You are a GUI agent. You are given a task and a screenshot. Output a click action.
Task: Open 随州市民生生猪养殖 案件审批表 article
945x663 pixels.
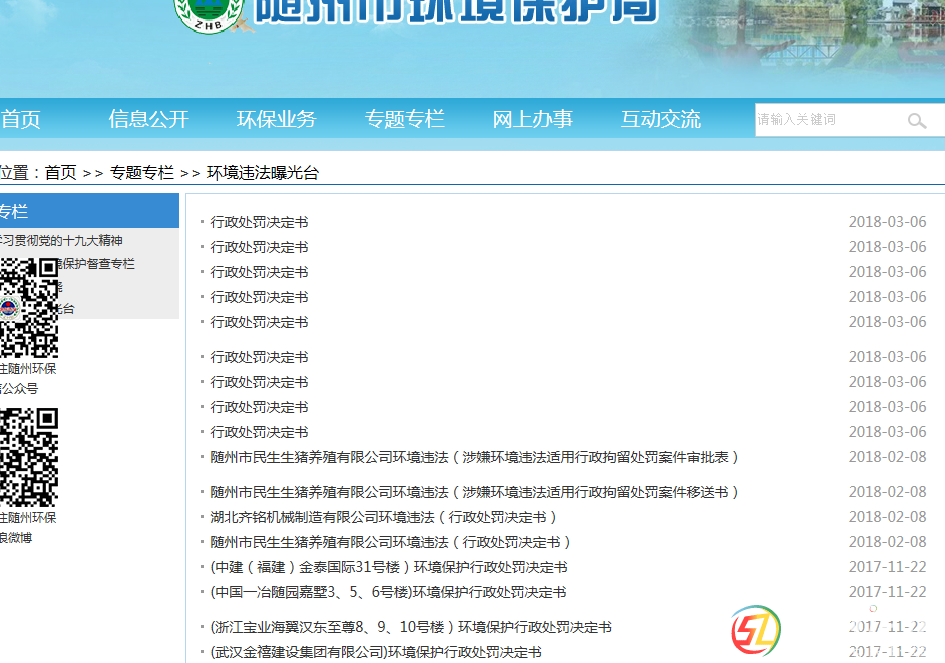pyautogui.click(x=475, y=457)
